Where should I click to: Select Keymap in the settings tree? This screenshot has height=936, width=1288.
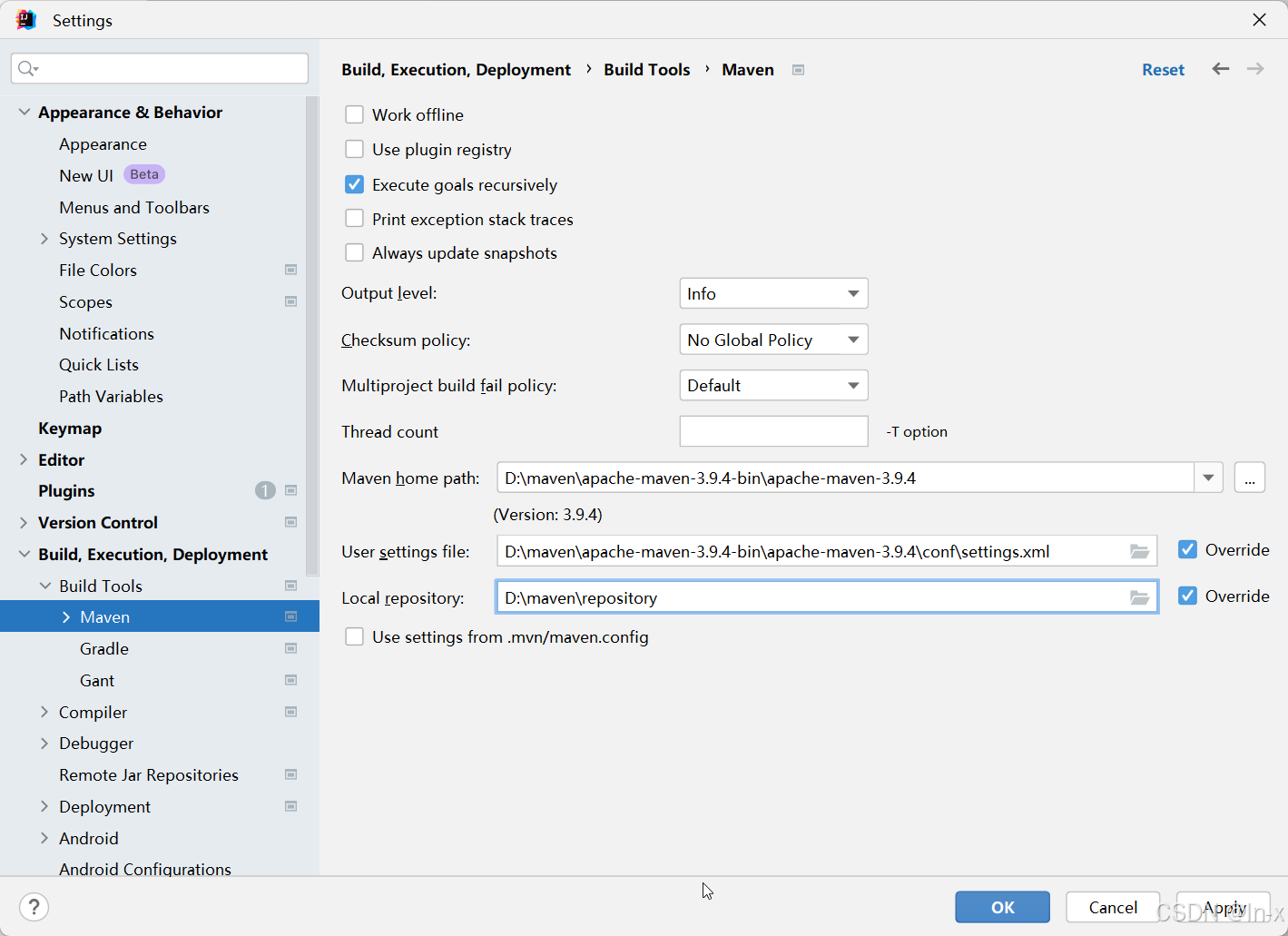[70, 428]
